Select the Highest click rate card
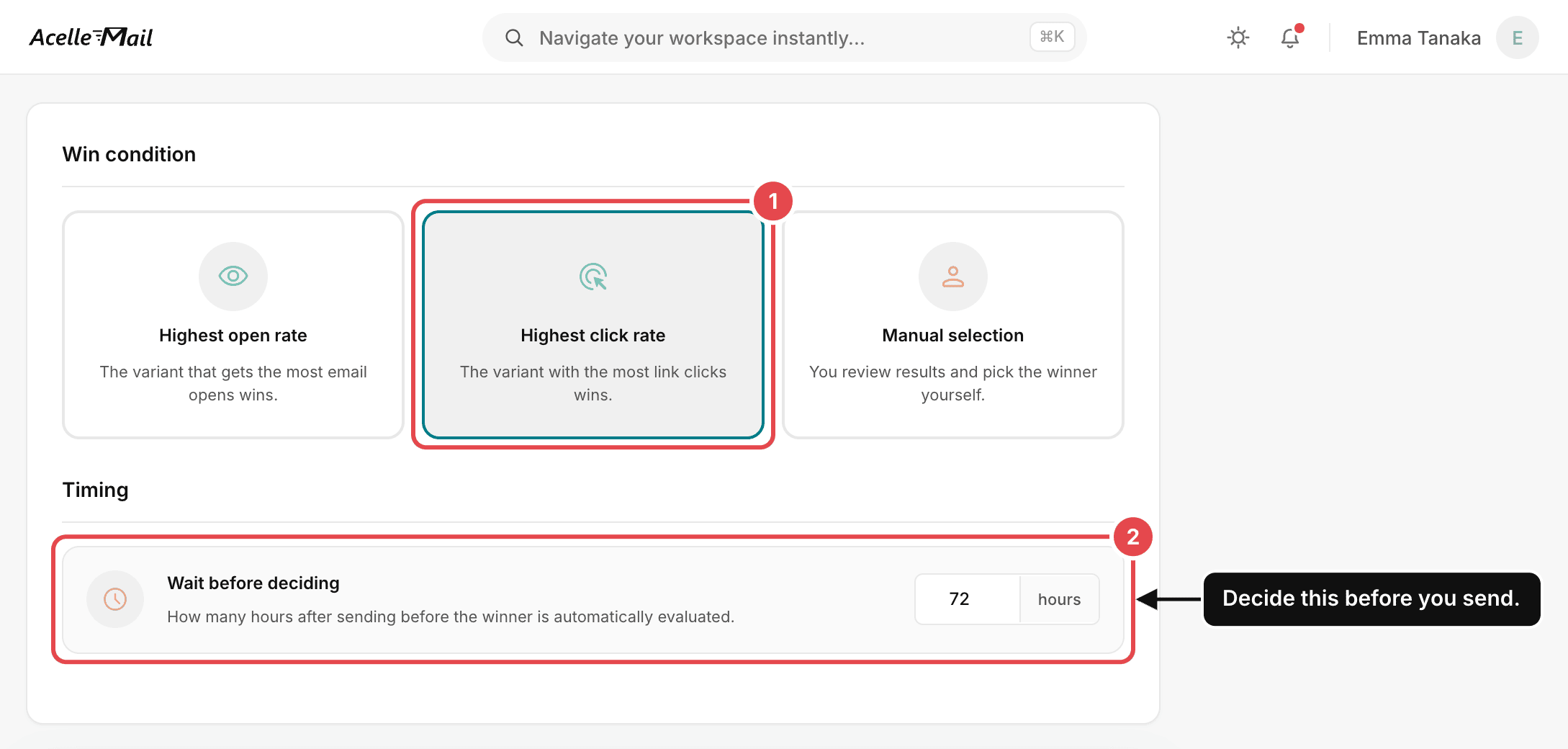This screenshot has height=749, width=1568. pos(593,325)
